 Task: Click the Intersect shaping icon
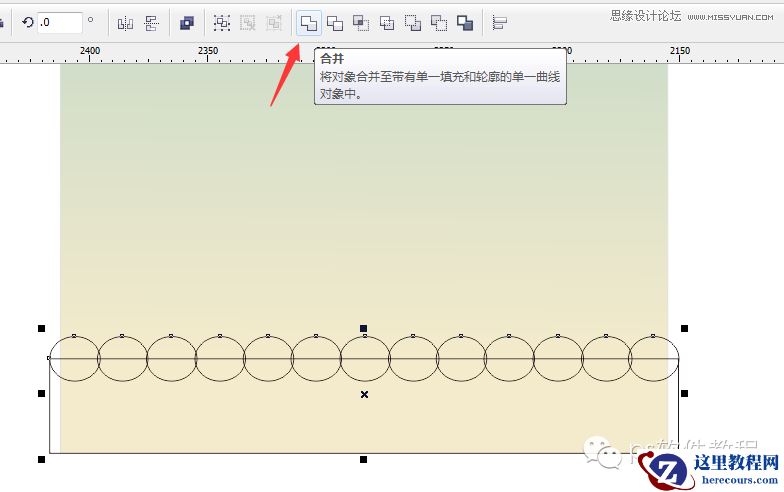(x=360, y=23)
